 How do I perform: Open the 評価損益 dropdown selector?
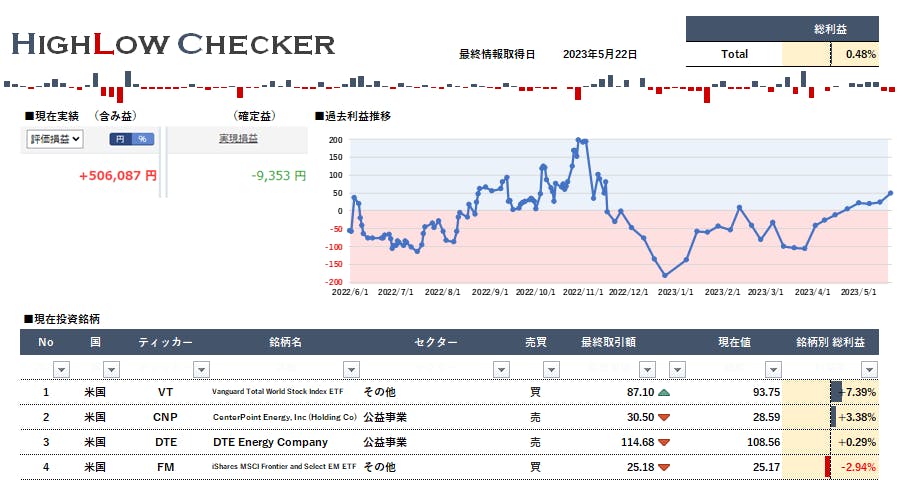[55, 139]
